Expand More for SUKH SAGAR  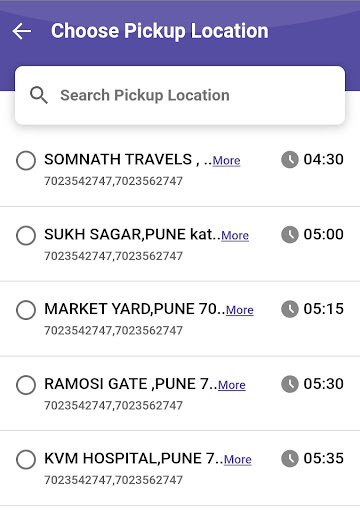(x=235, y=236)
